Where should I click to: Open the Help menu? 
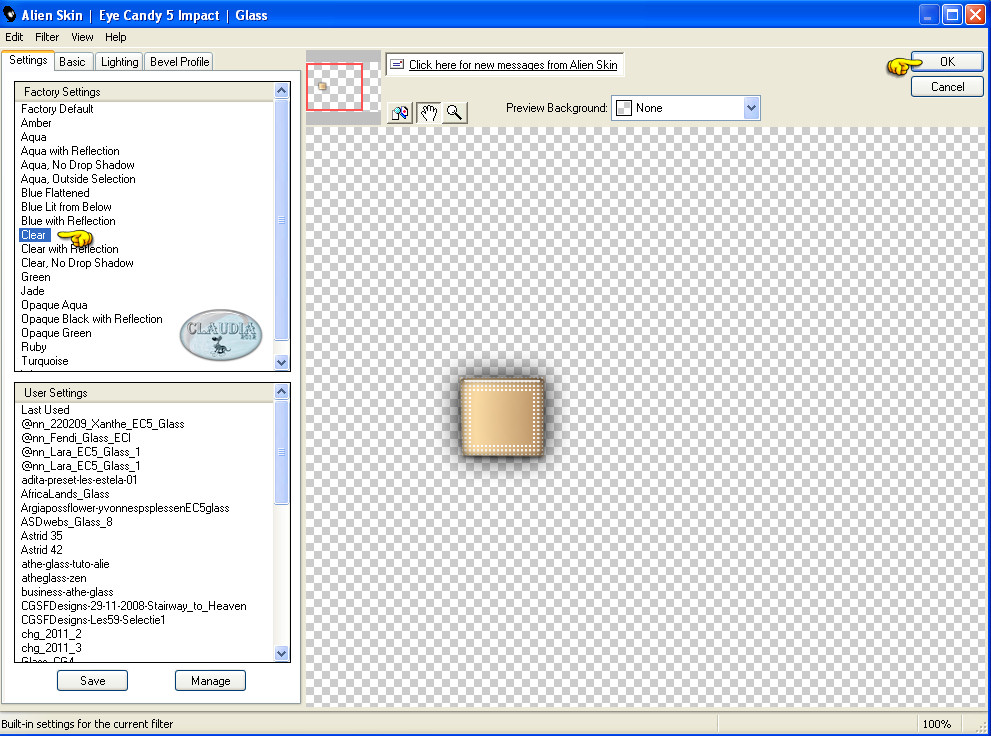tap(116, 37)
